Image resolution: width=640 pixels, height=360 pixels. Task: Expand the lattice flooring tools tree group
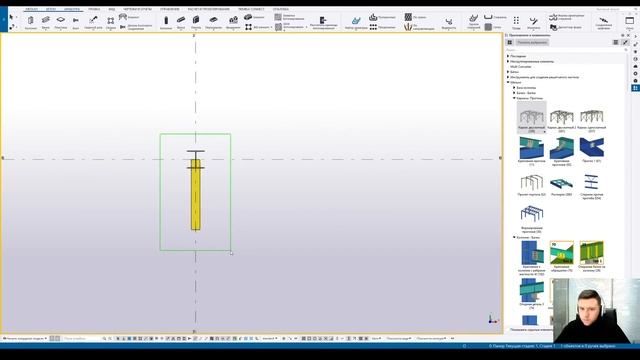(508, 77)
